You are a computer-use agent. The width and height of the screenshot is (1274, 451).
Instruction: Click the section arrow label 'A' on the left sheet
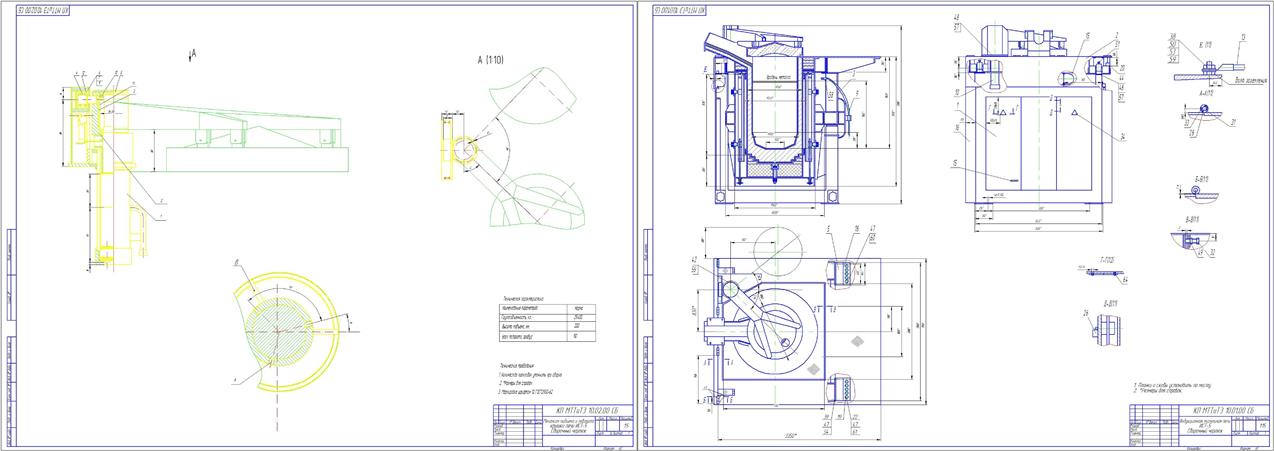click(x=192, y=54)
